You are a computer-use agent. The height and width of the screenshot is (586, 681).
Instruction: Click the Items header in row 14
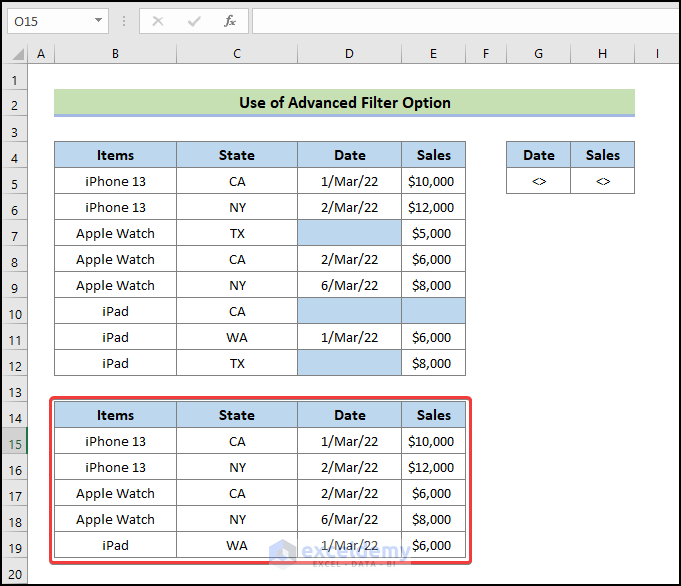click(x=116, y=415)
